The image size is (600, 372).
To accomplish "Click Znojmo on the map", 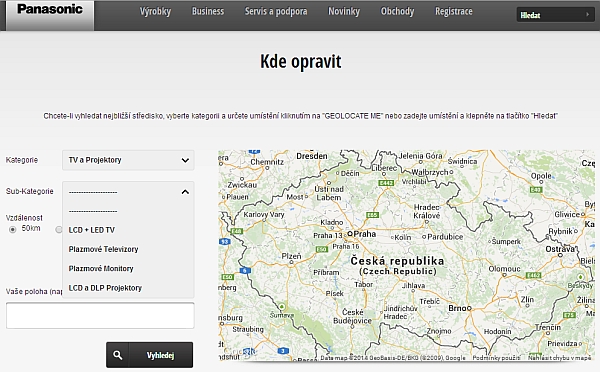I will [439, 331].
